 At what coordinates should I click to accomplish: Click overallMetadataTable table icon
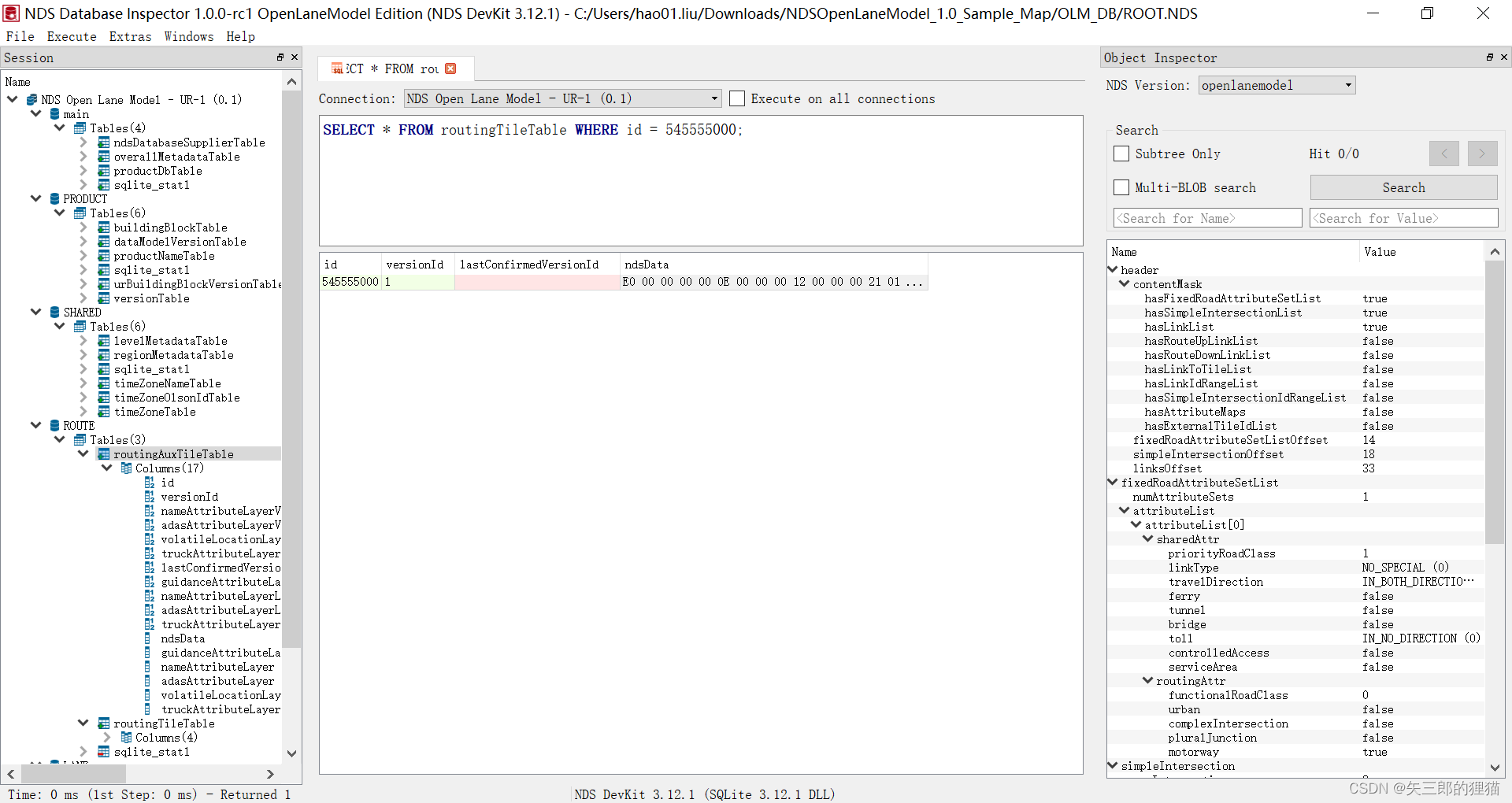pyautogui.click(x=103, y=157)
